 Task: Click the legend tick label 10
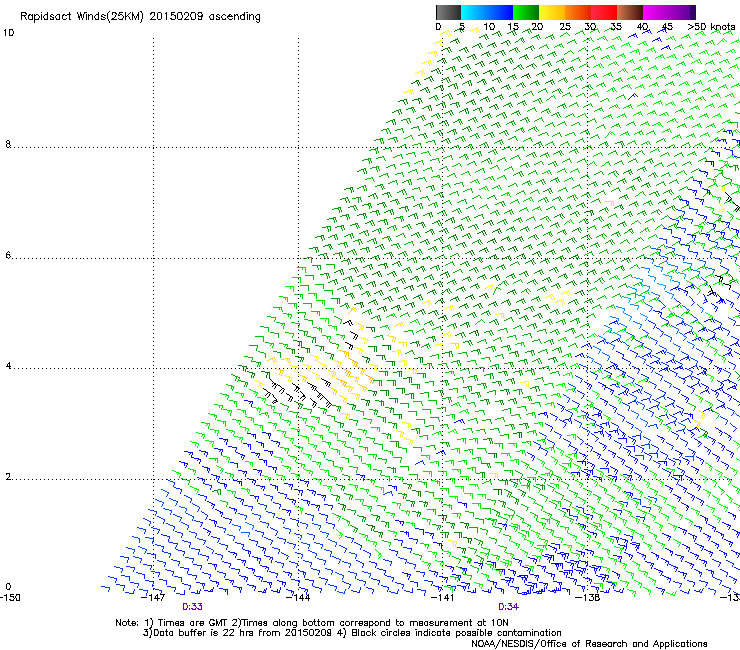[489, 27]
